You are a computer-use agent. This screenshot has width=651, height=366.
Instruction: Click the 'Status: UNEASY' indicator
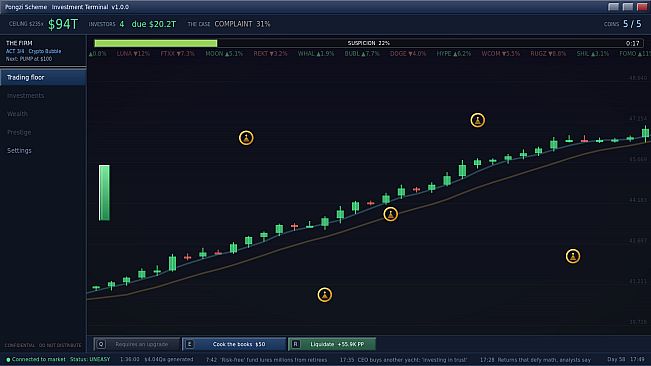(90, 359)
